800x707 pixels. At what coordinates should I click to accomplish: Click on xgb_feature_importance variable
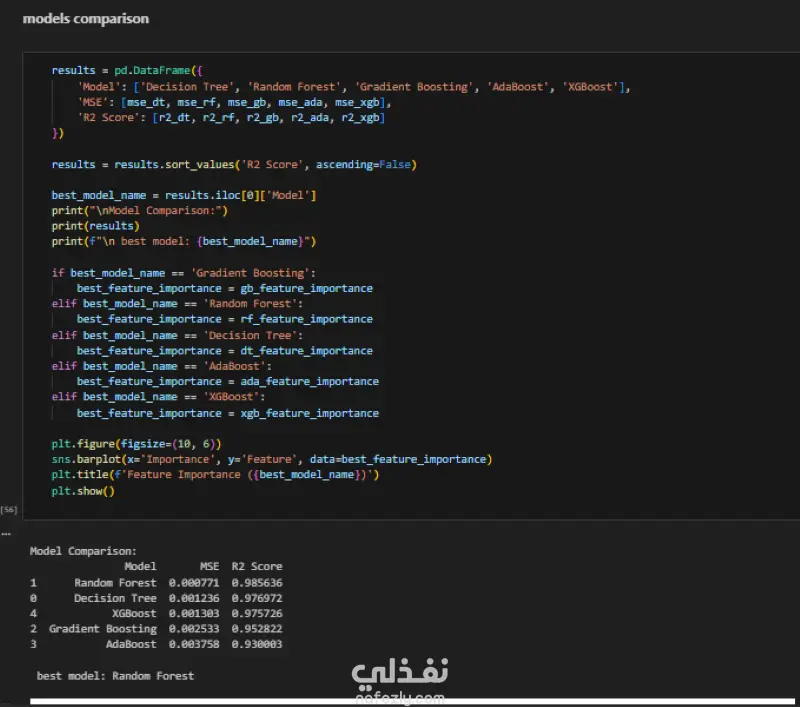tap(309, 413)
